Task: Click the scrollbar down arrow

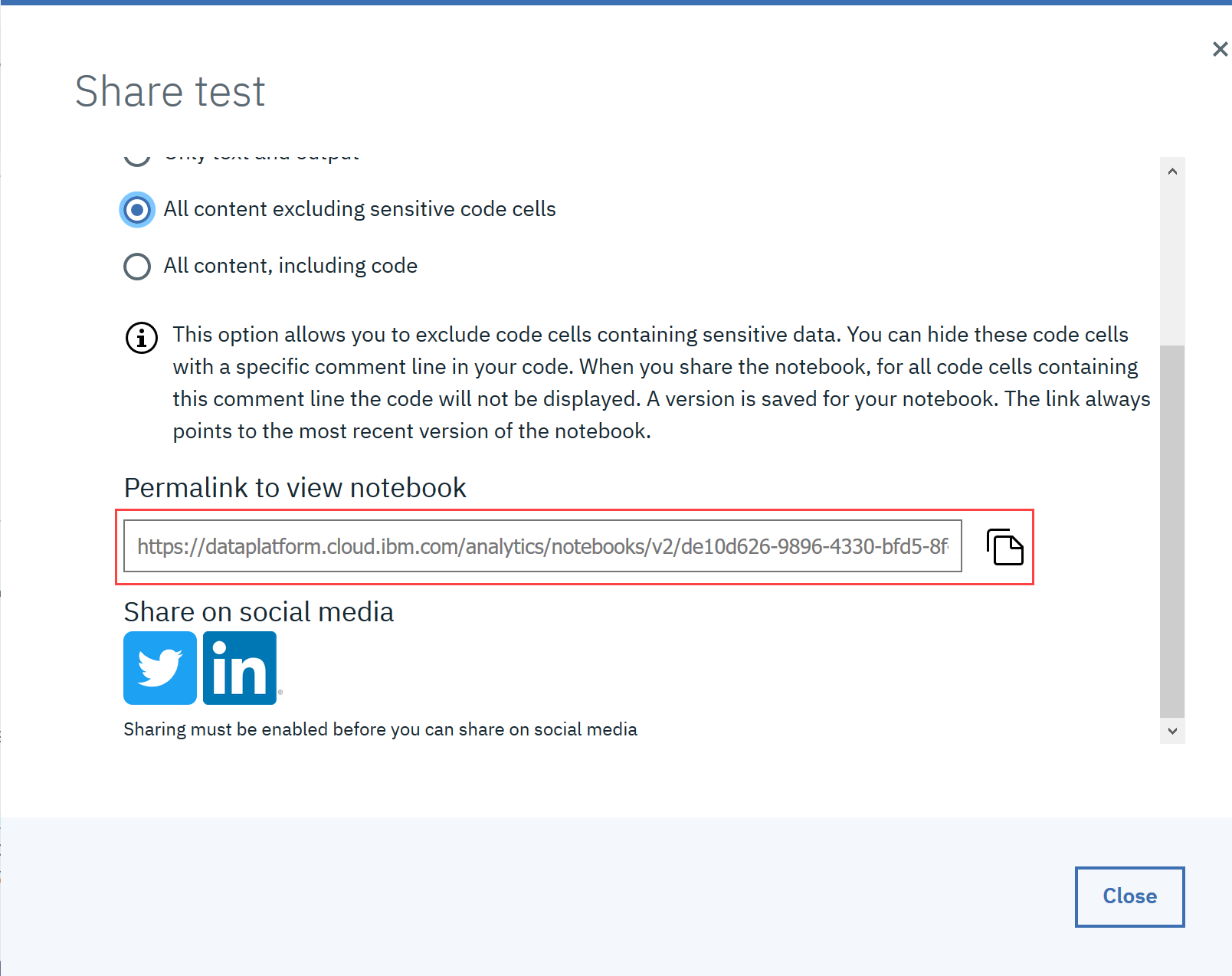Action: click(x=1172, y=731)
